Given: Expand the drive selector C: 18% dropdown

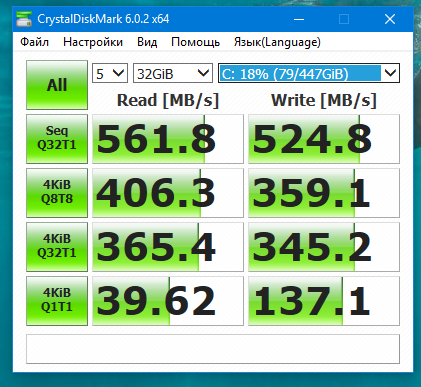Looking at the screenshot, I should coord(309,73).
